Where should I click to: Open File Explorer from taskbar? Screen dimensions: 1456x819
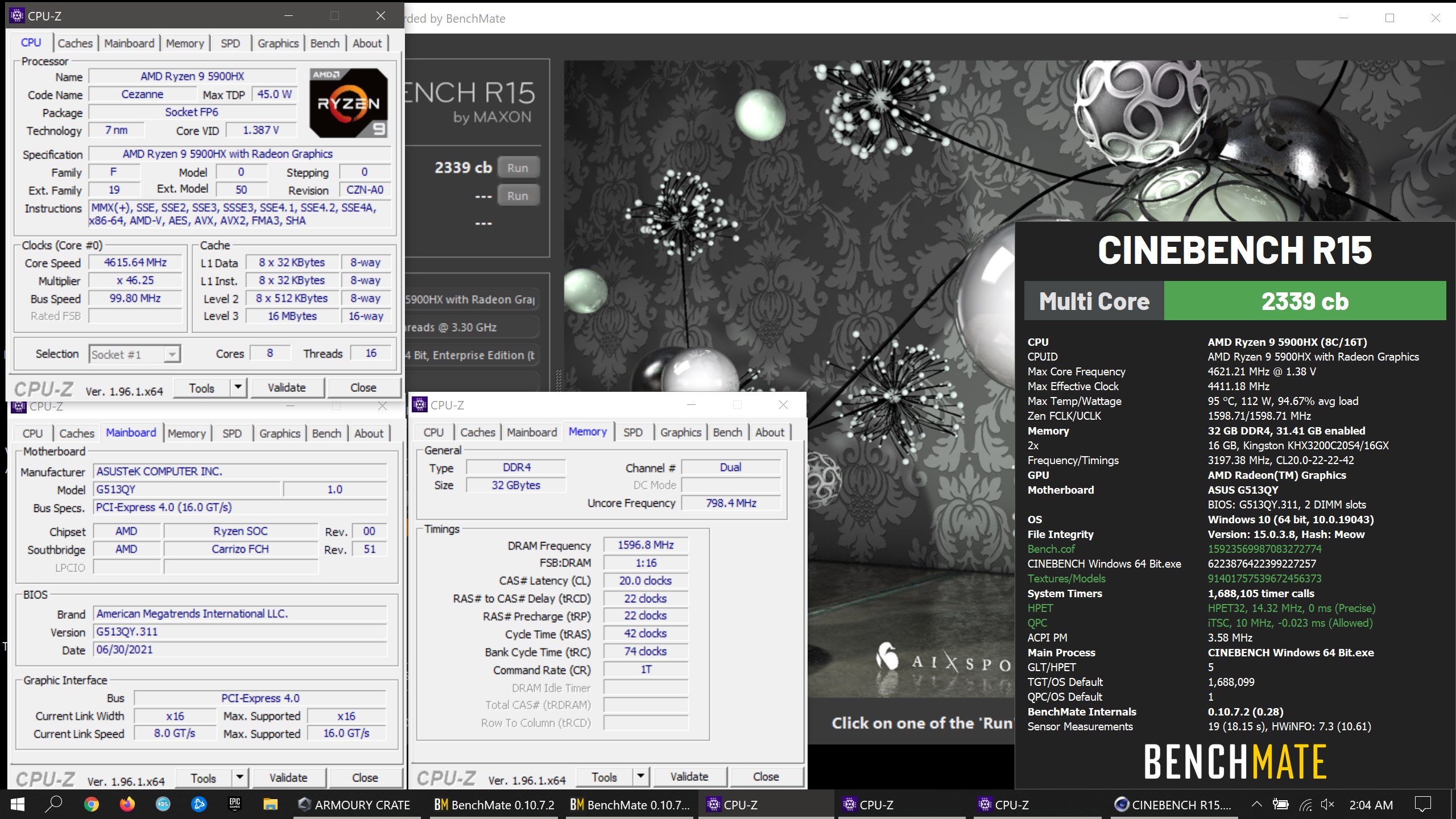(x=270, y=805)
